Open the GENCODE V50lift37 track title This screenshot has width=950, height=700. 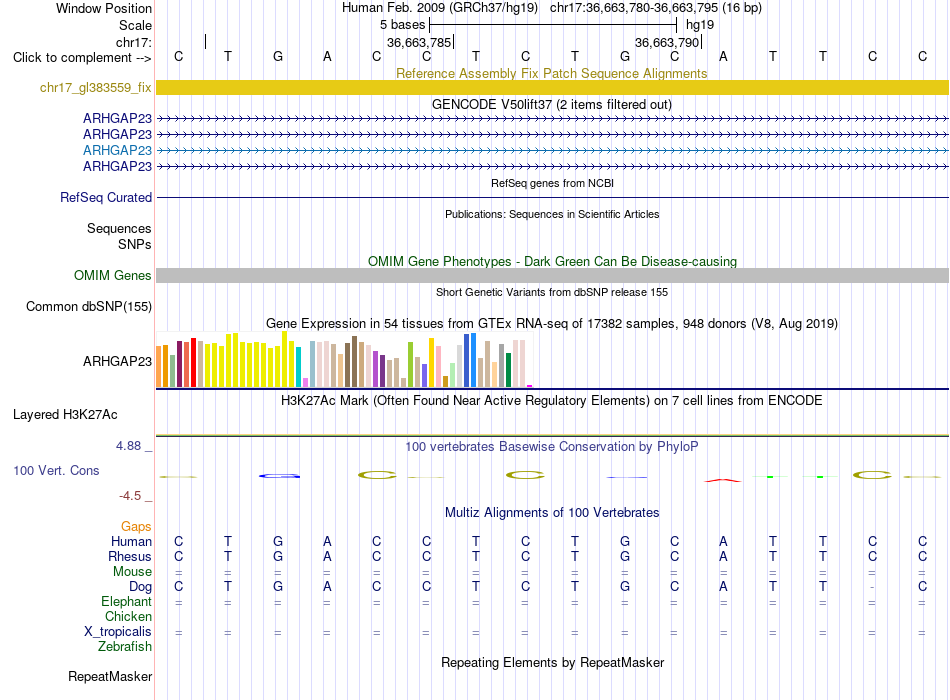click(x=551, y=104)
